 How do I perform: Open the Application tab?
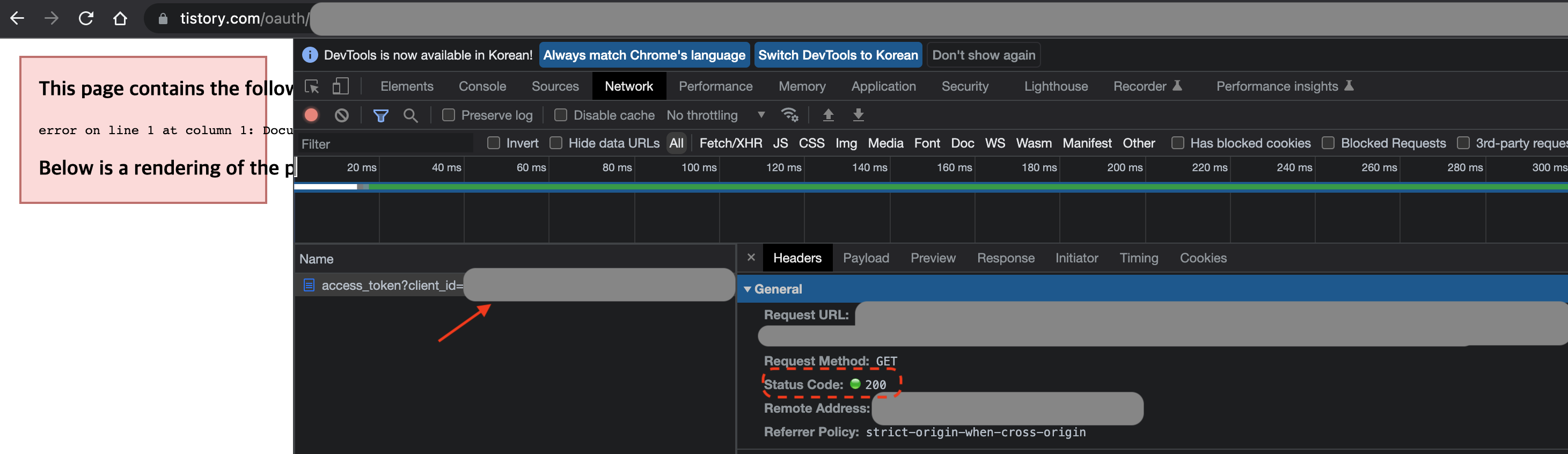point(883,86)
